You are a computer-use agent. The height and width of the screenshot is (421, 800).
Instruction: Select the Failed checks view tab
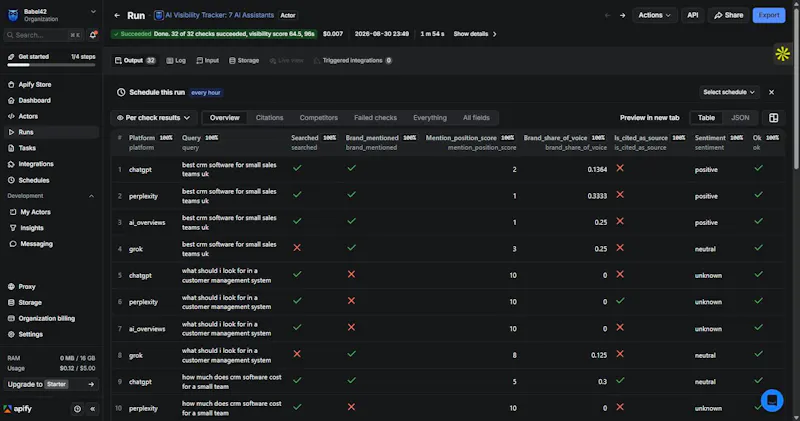[376, 118]
